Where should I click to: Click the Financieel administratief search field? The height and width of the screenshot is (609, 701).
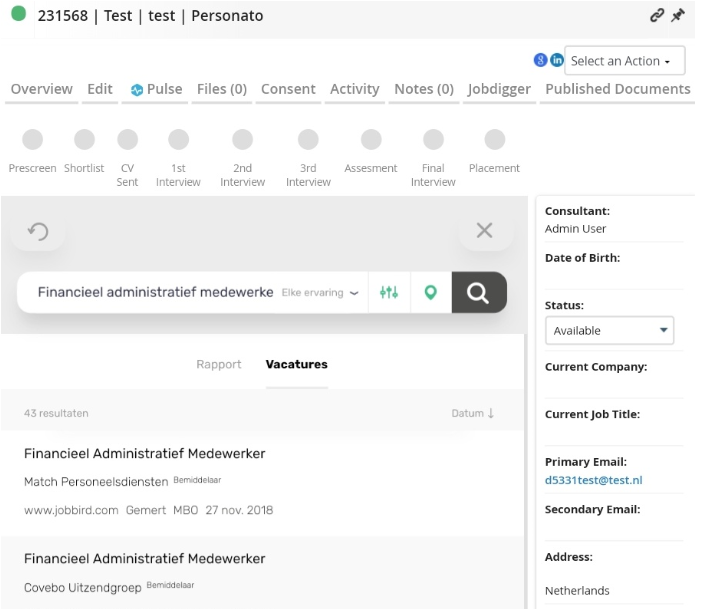155,292
